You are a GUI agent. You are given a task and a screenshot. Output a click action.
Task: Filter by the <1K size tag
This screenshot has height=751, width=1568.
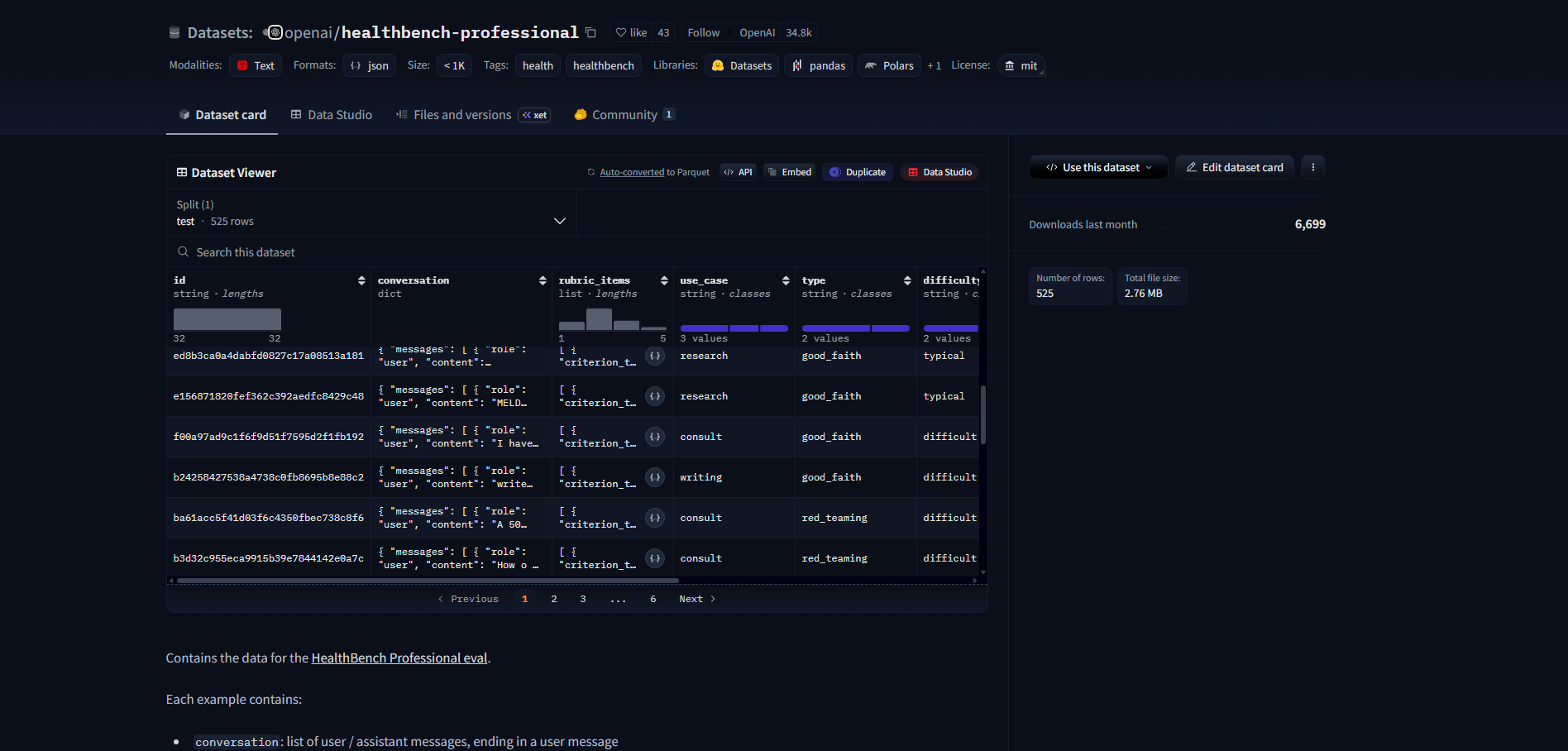[454, 65]
